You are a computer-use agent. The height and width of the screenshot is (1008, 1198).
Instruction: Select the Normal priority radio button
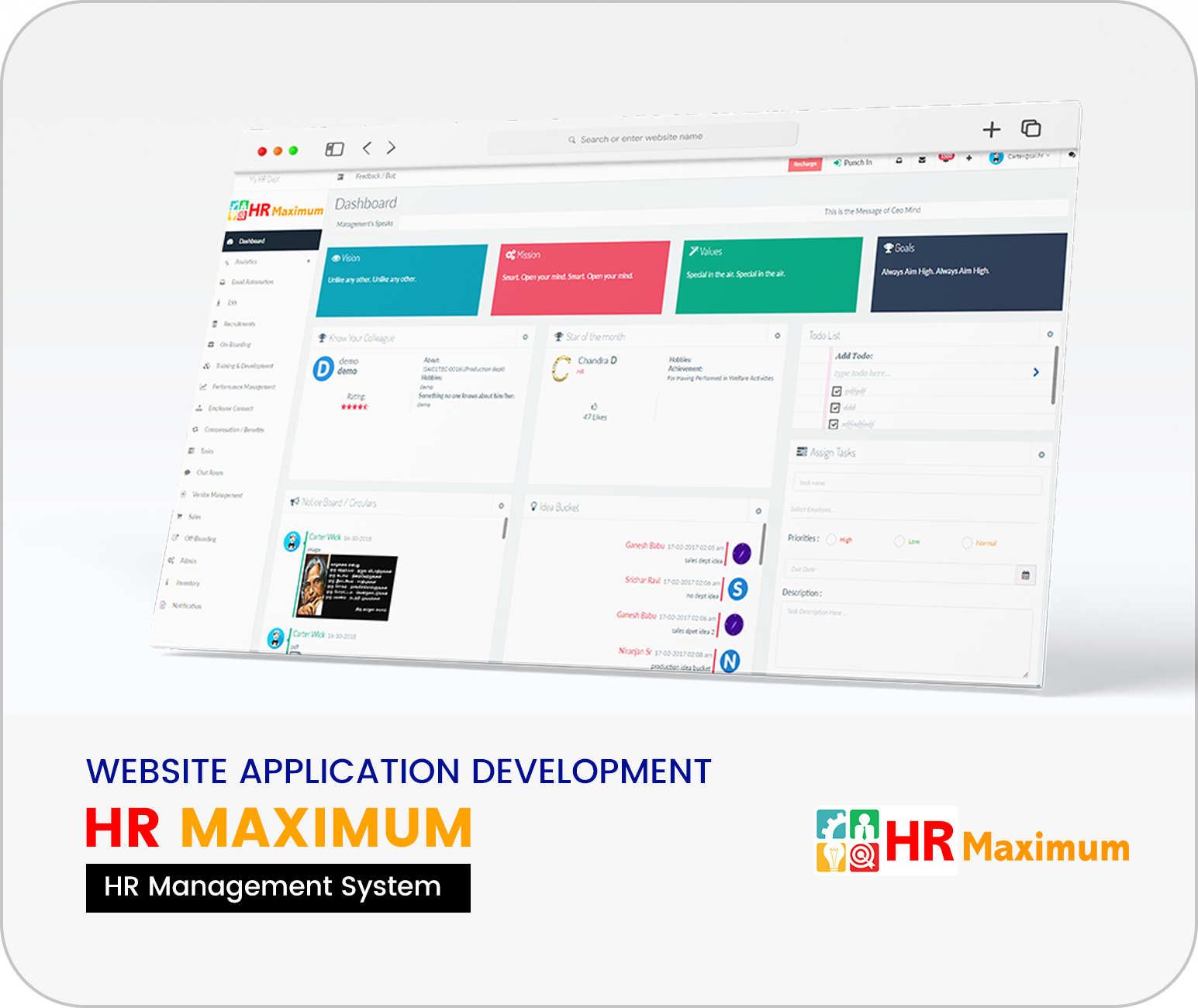tap(967, 543)
